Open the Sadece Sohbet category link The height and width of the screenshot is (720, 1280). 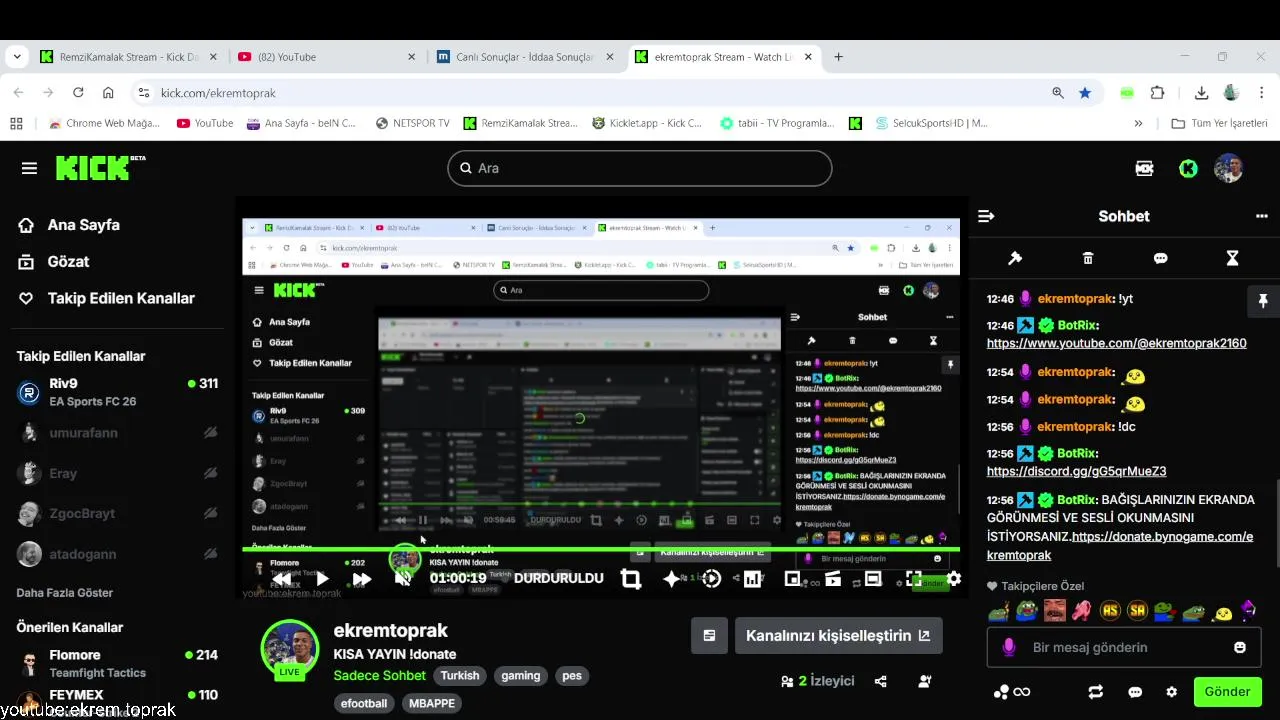(379, 676)
